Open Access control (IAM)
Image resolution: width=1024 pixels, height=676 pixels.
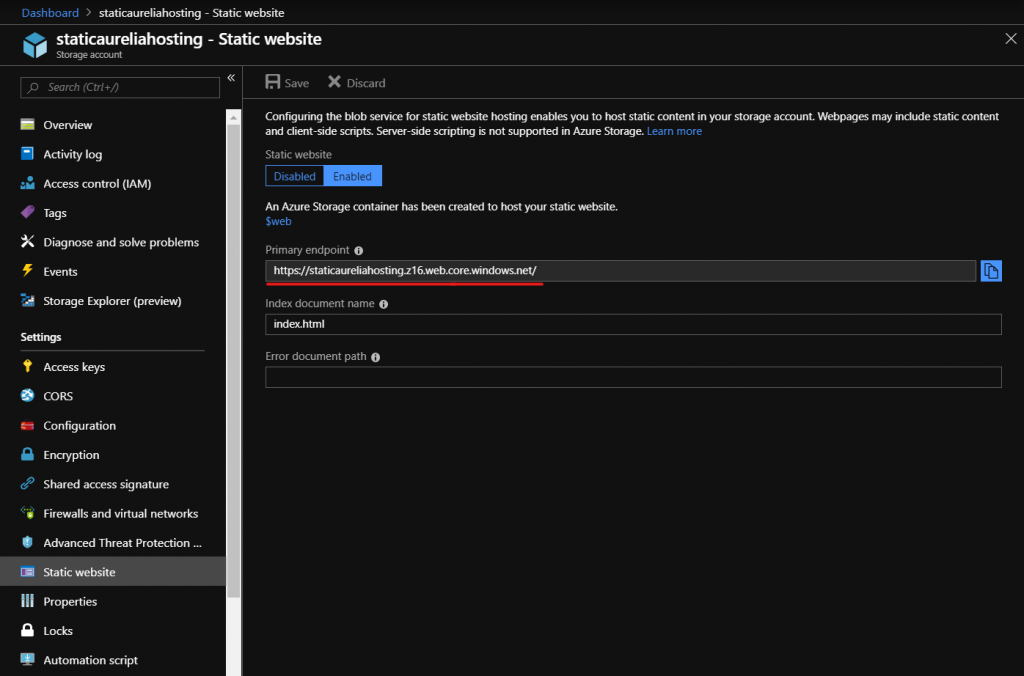97,184
